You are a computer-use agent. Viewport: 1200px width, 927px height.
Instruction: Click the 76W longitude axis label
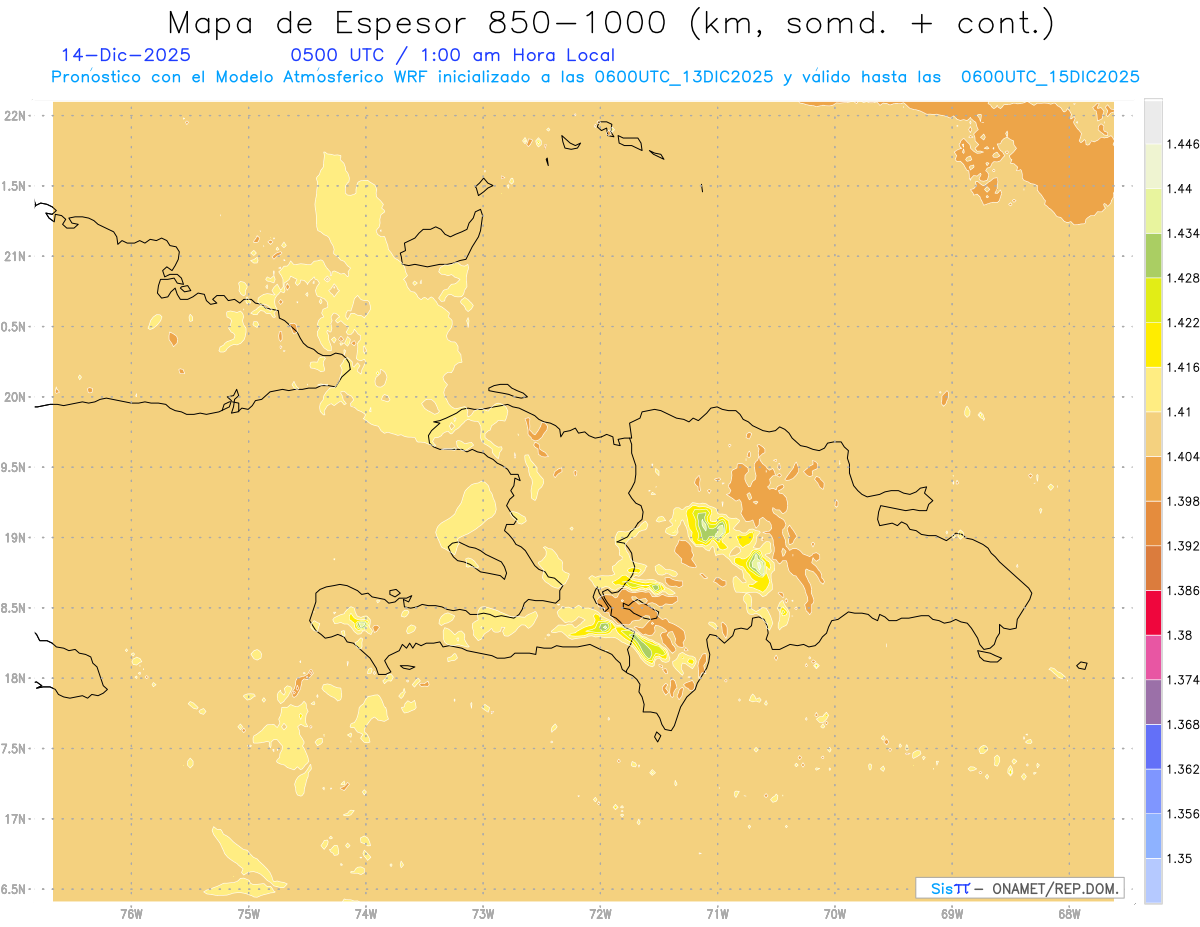click(131, 913)
